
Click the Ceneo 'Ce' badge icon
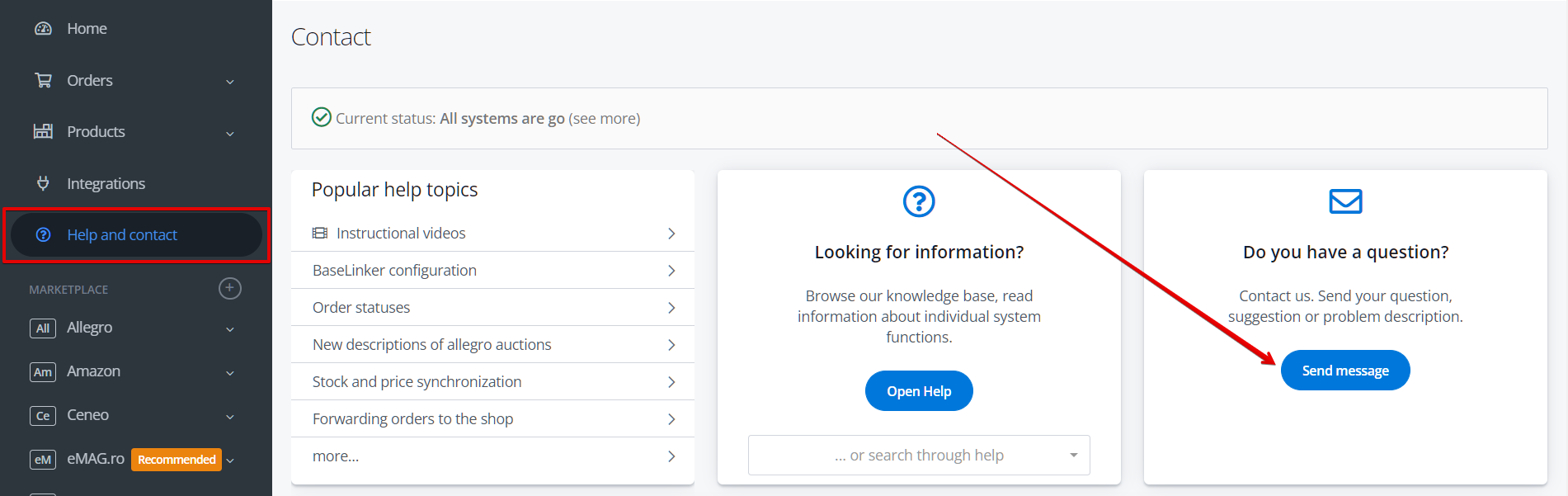point(43,416)
